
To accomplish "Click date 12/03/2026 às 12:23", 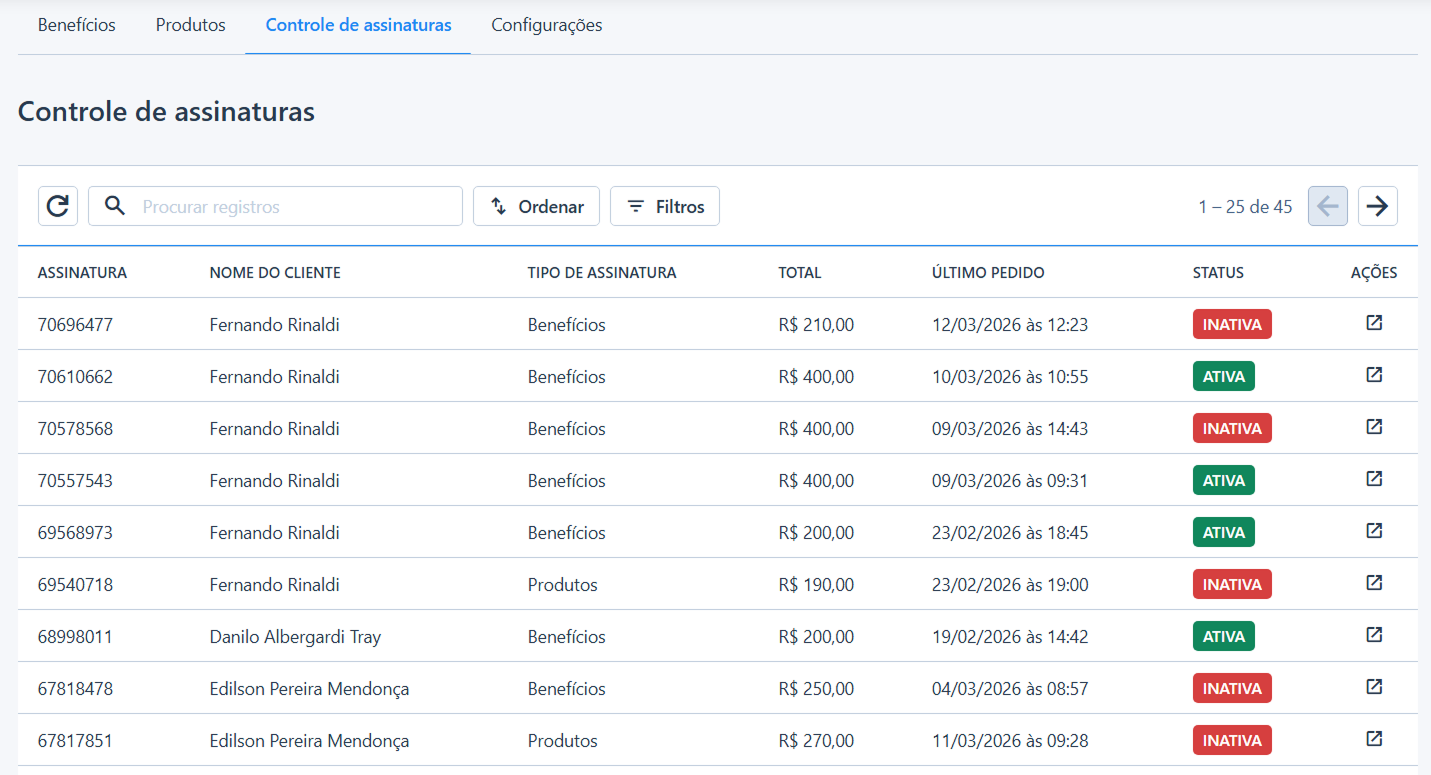I will 1010,325.
